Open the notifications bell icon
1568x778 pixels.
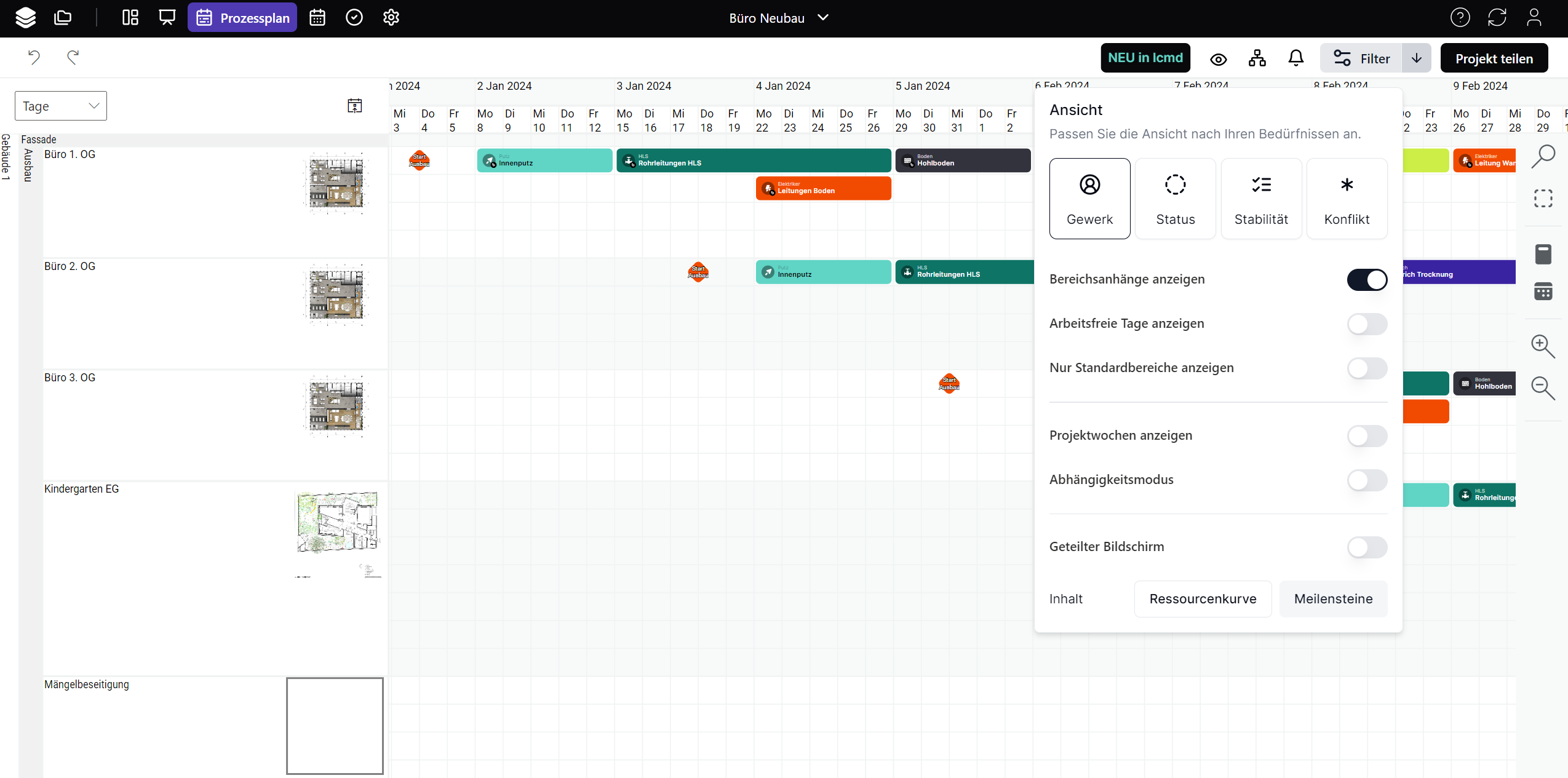point(1295,58)
